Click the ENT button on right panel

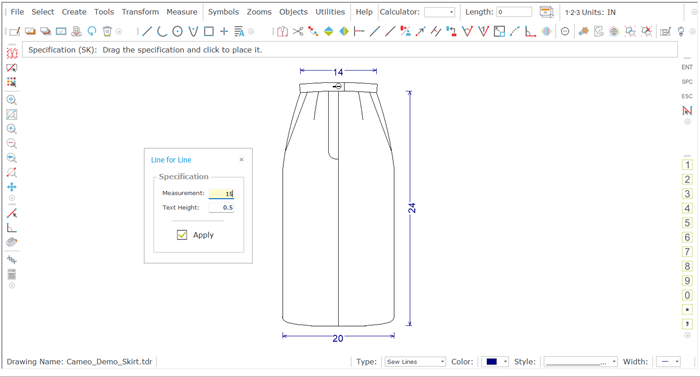click(687, 67)
